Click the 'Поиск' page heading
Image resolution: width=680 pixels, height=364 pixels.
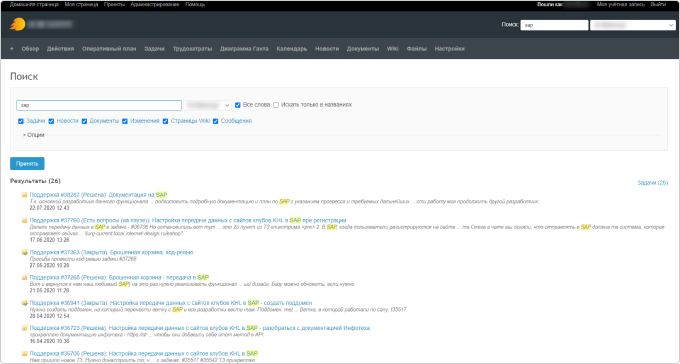(24, 76)
